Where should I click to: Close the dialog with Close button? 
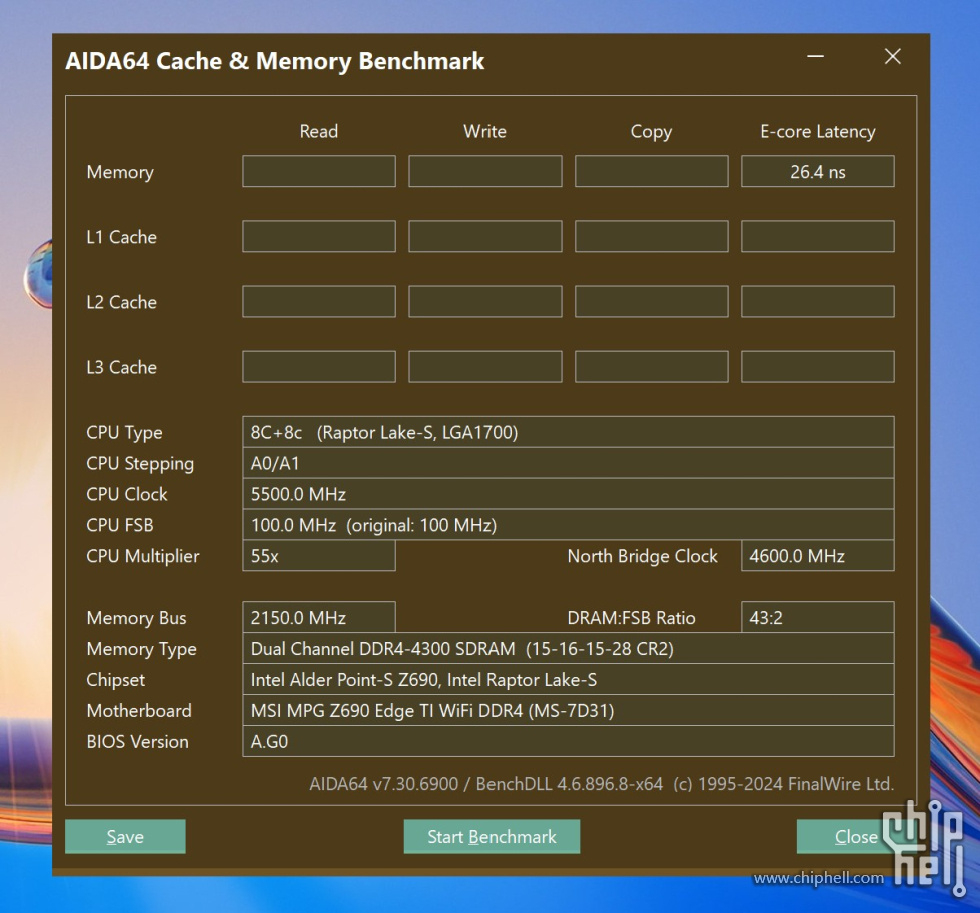[856, 836]
